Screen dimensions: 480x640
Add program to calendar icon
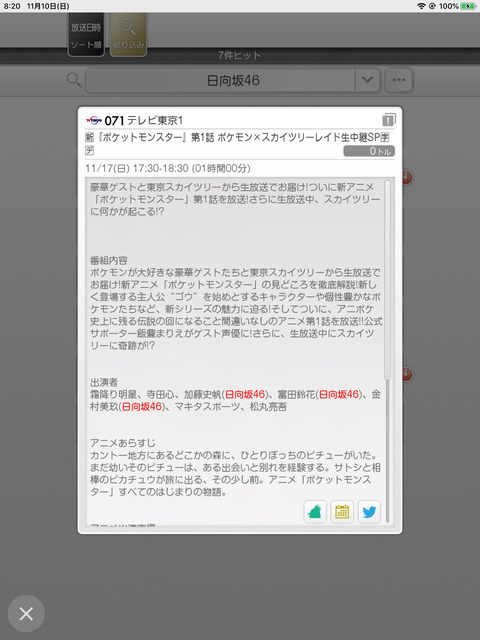(x=342, y=511)
